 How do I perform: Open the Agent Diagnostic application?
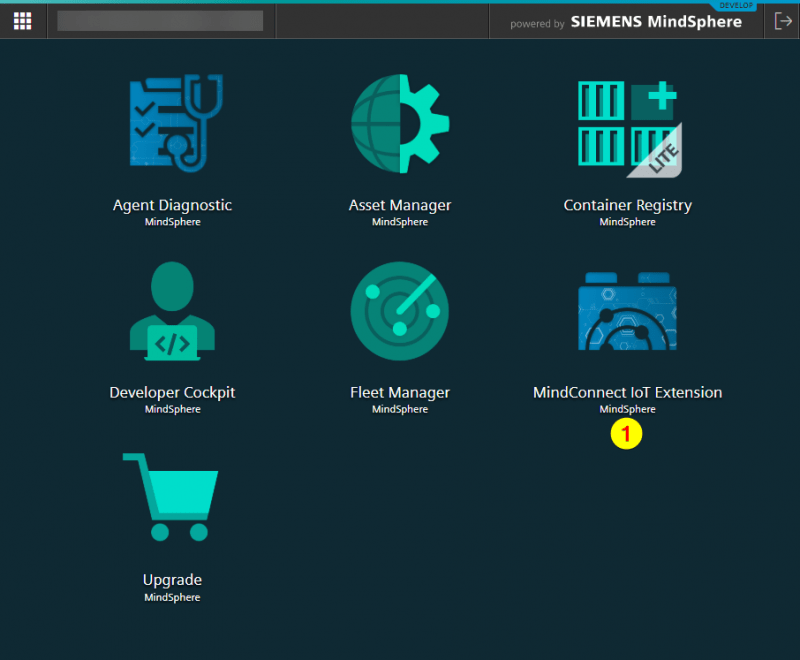coord(171,124)
